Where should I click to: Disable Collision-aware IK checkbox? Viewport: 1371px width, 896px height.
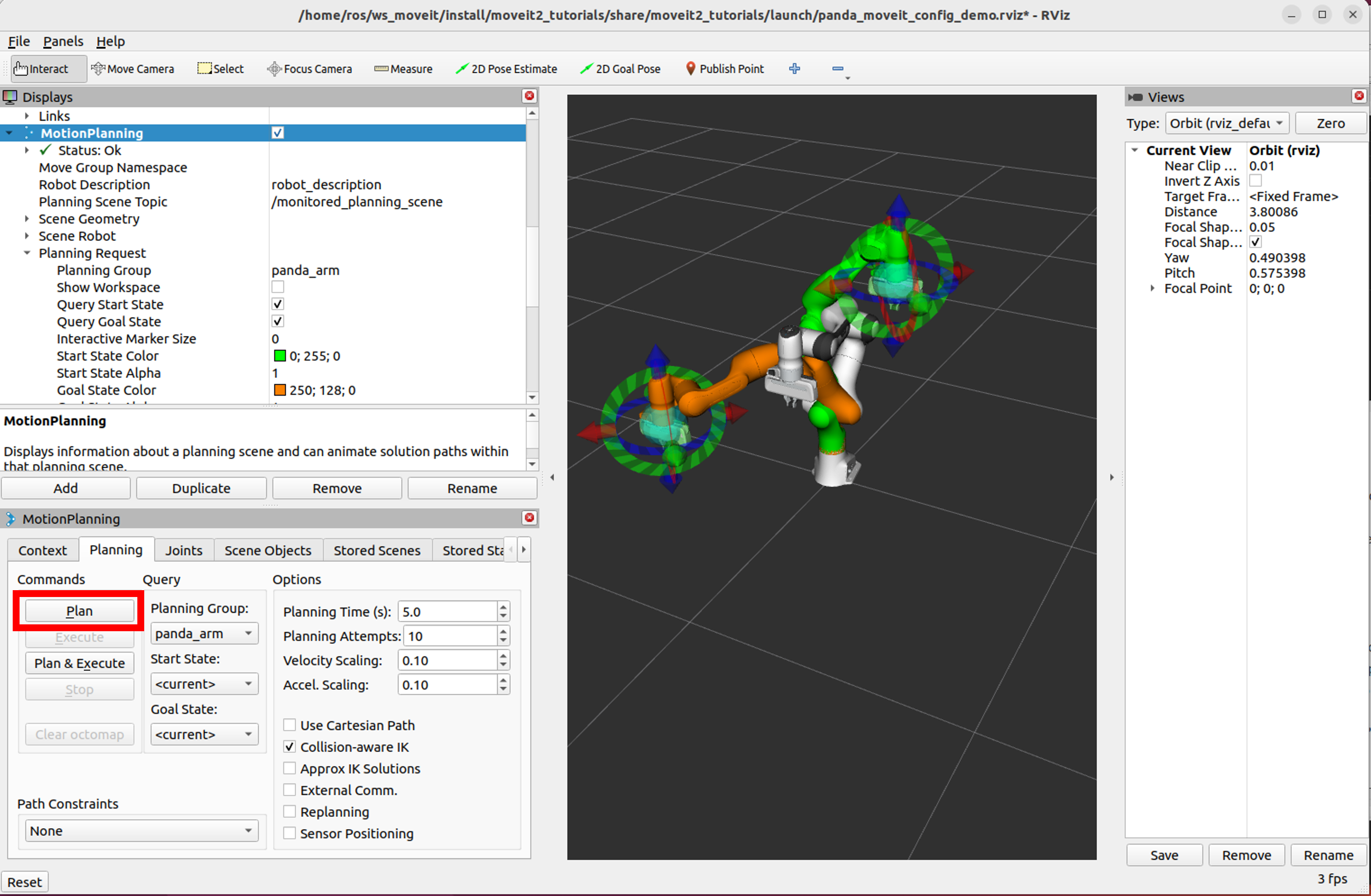click(290, 747)
